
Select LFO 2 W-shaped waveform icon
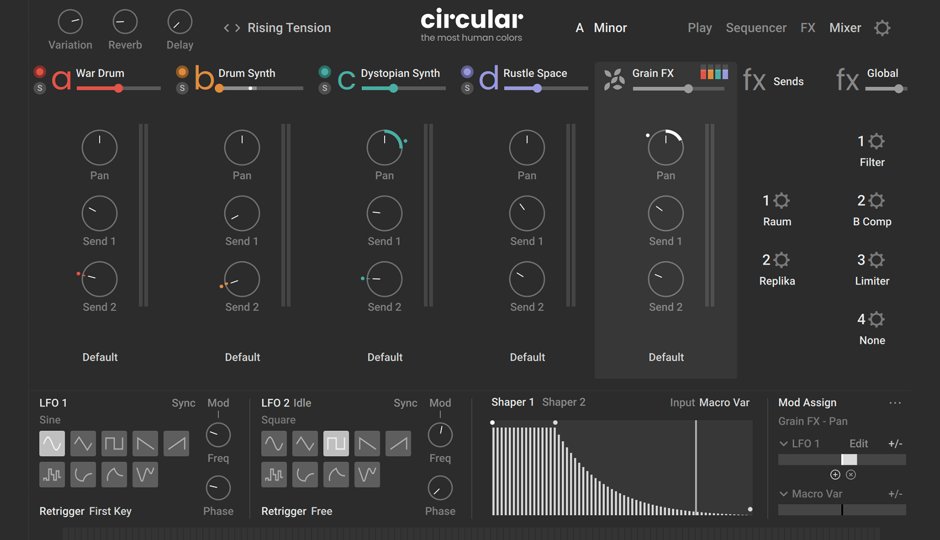pos(367,475)
